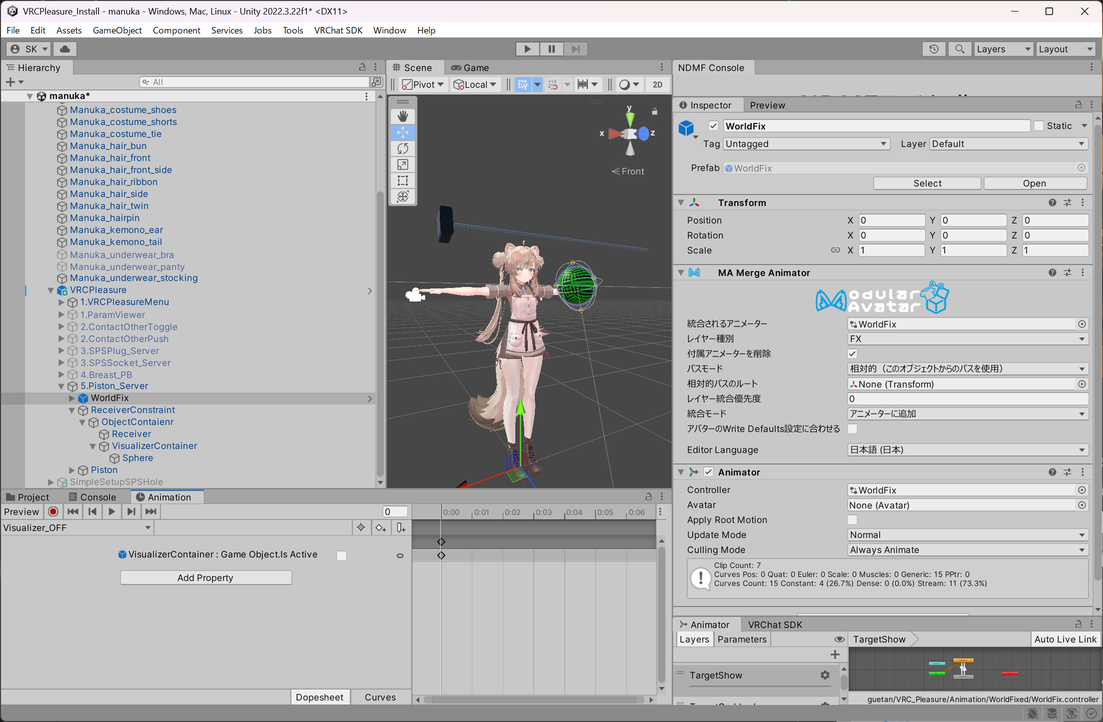Viewport: 1103px width, 722px height.
Task: Switch Animation view to Curves
Action: [x=380, y=697]
